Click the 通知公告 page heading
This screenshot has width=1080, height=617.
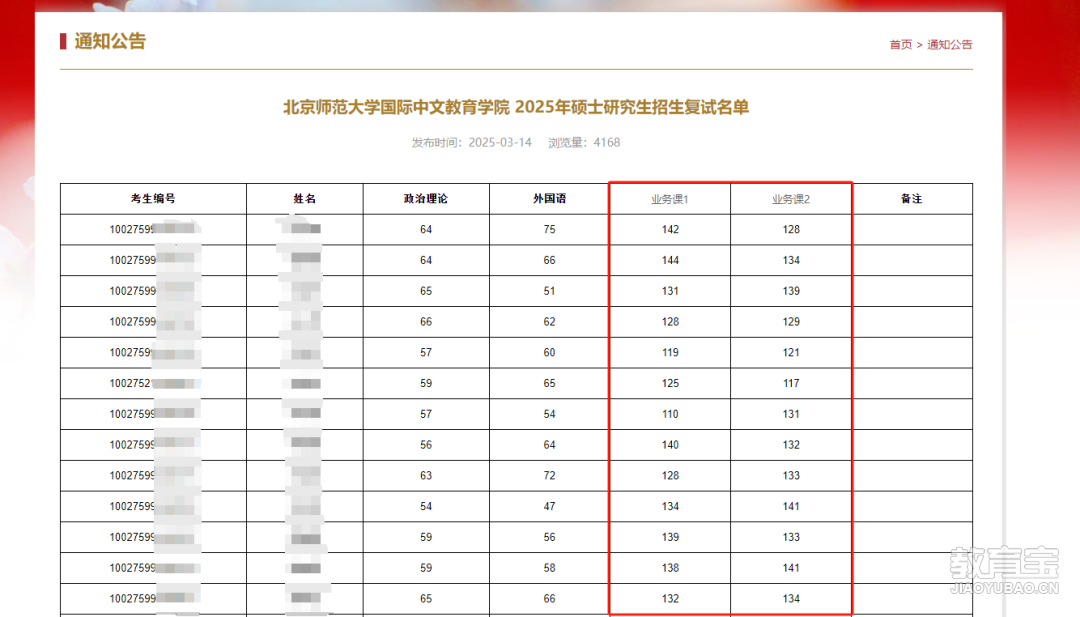(110, 41)
